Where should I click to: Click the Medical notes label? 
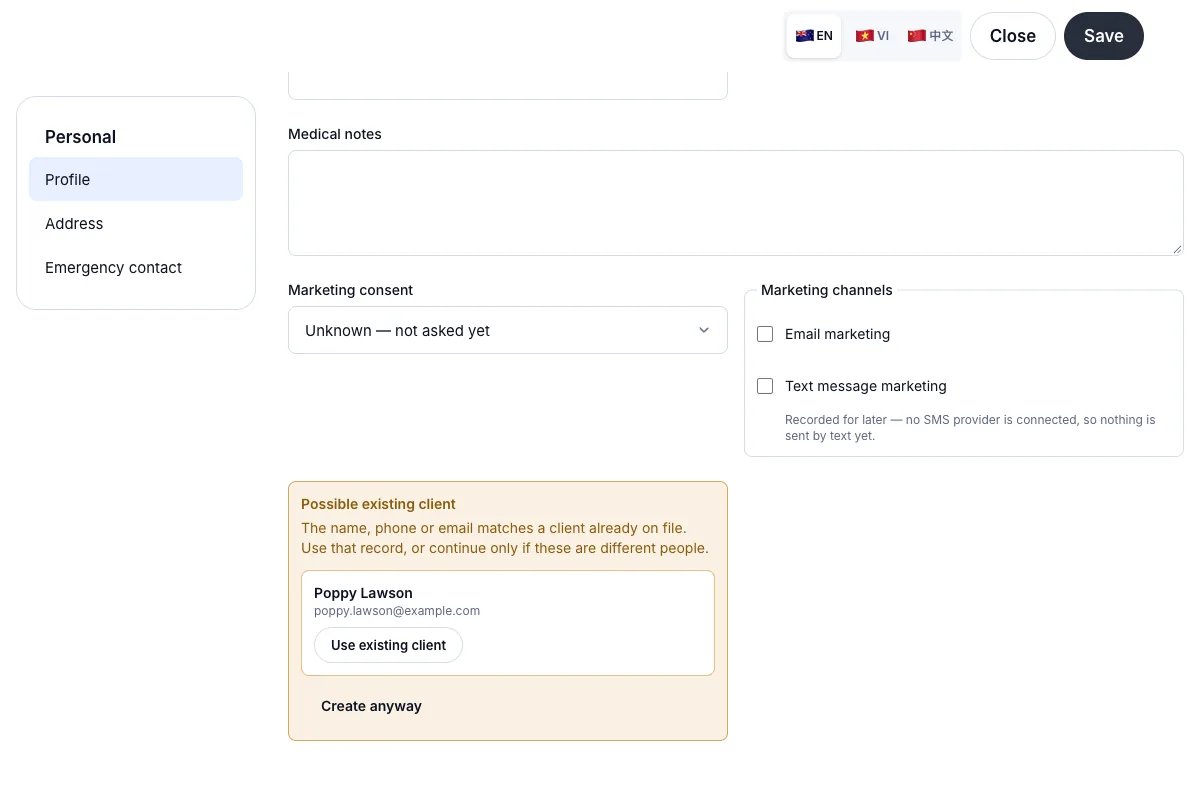point(334,134)
